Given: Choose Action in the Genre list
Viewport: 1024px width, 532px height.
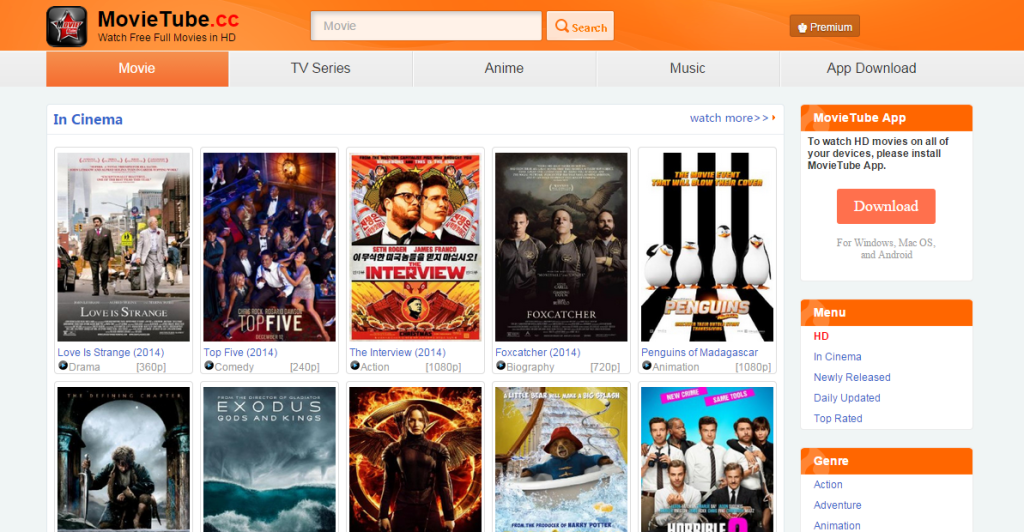Looking at the screenshot, I should pyautogui.click(x=827, y=484).
